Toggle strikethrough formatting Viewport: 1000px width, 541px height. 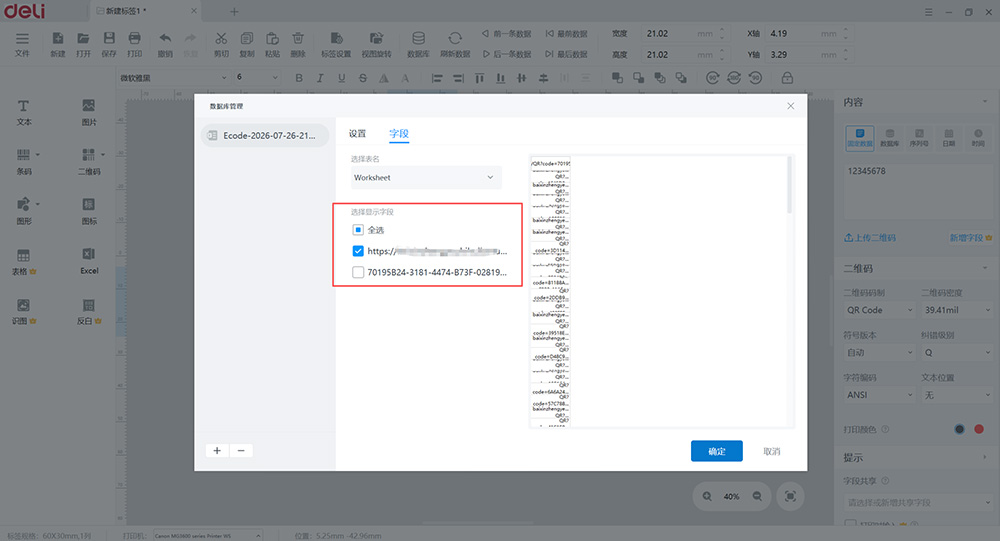click(x=363, y=78)
